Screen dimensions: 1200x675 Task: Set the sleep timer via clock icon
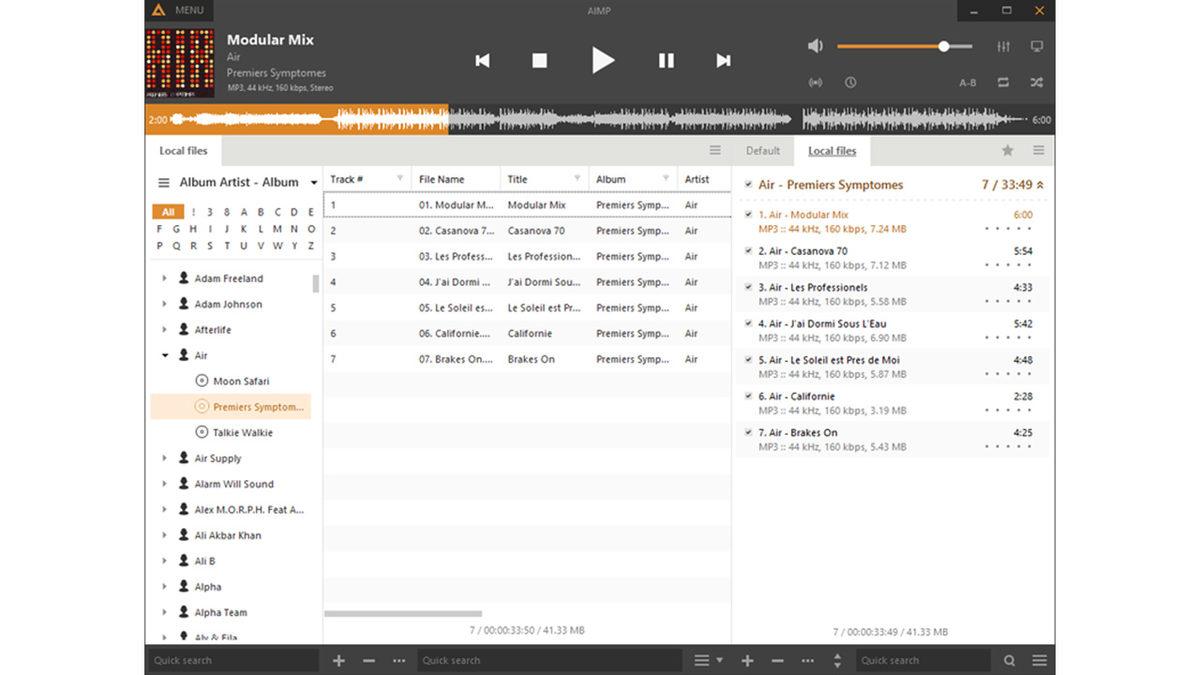[850, 82]
